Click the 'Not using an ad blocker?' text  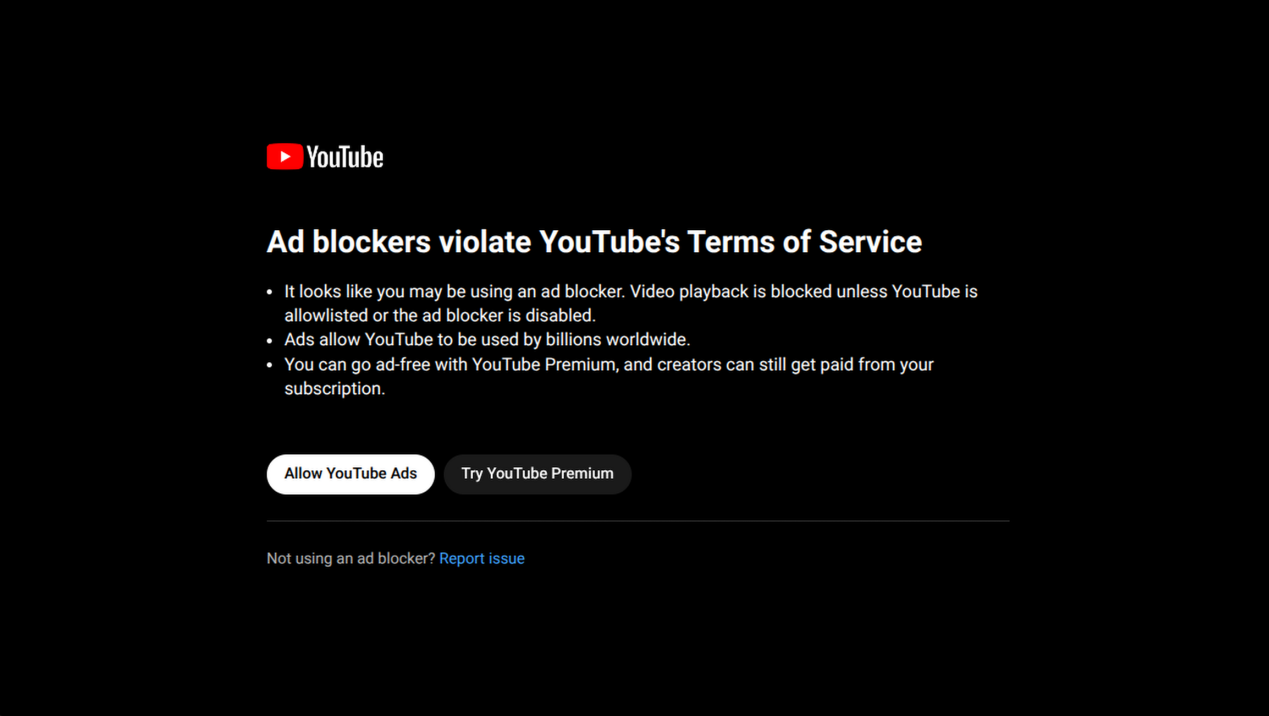pos(351,559)
